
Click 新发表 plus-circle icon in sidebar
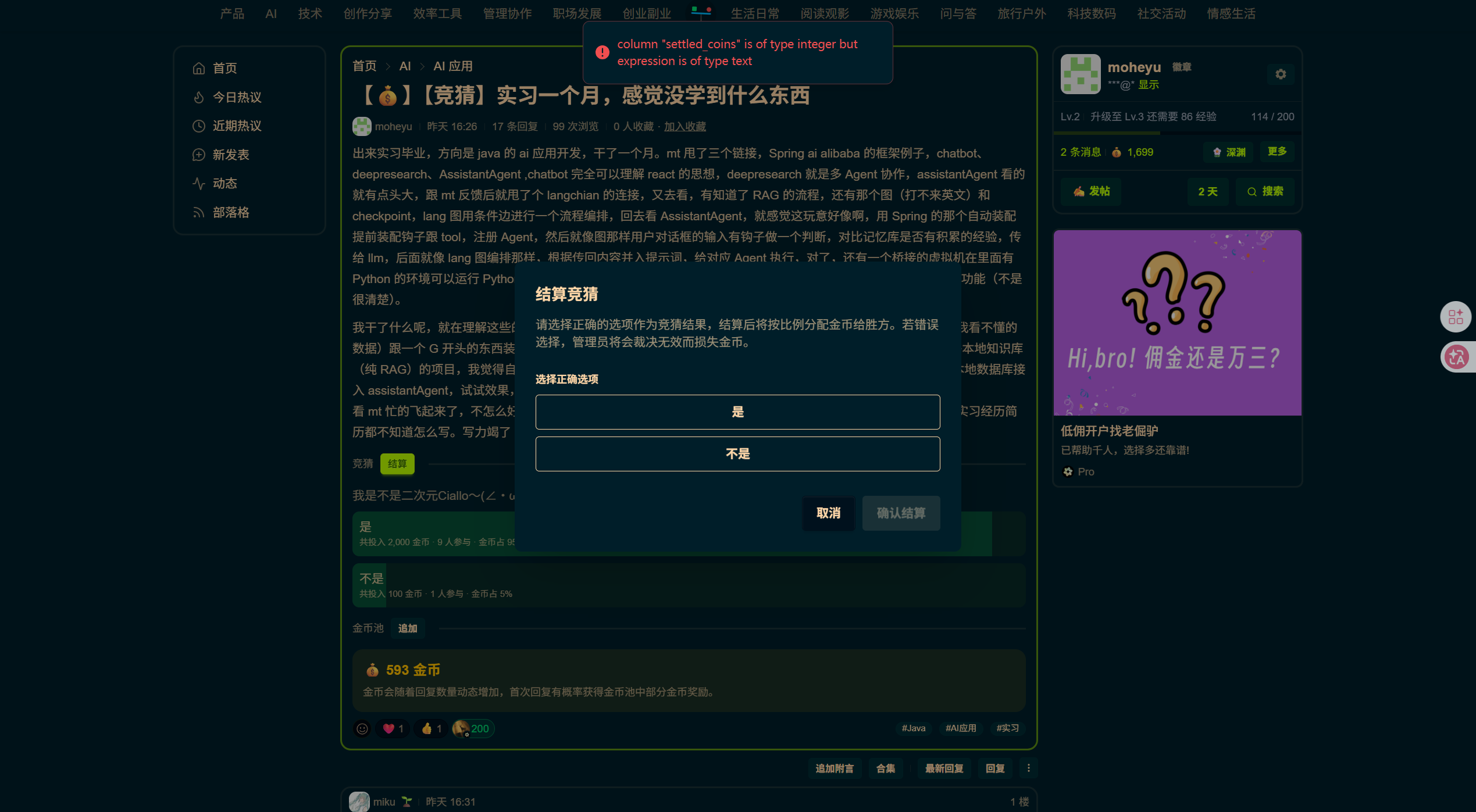pyautogui.click(x=199, y=155)
